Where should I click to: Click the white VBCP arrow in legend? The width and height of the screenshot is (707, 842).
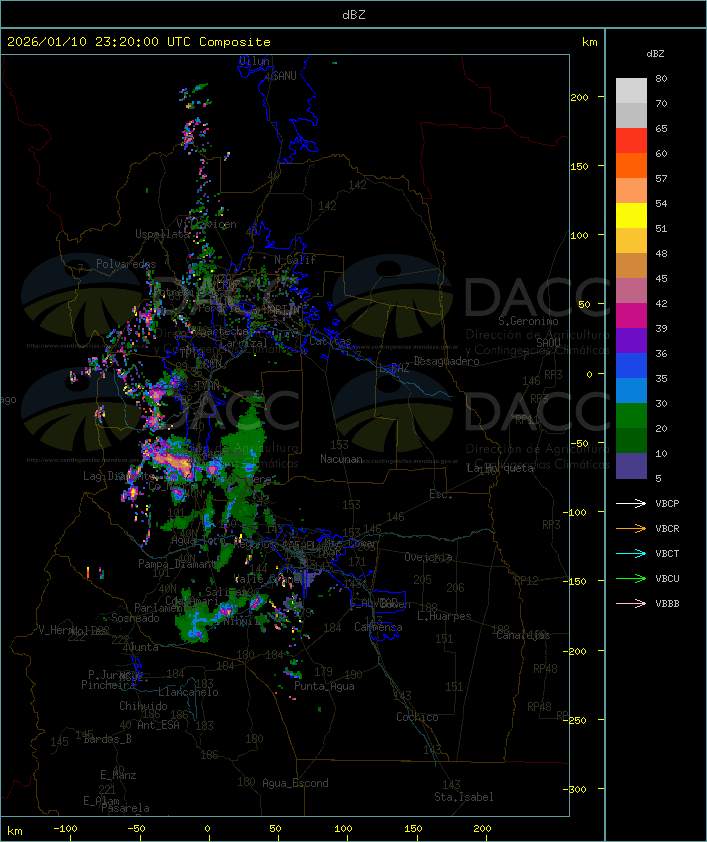631,503
